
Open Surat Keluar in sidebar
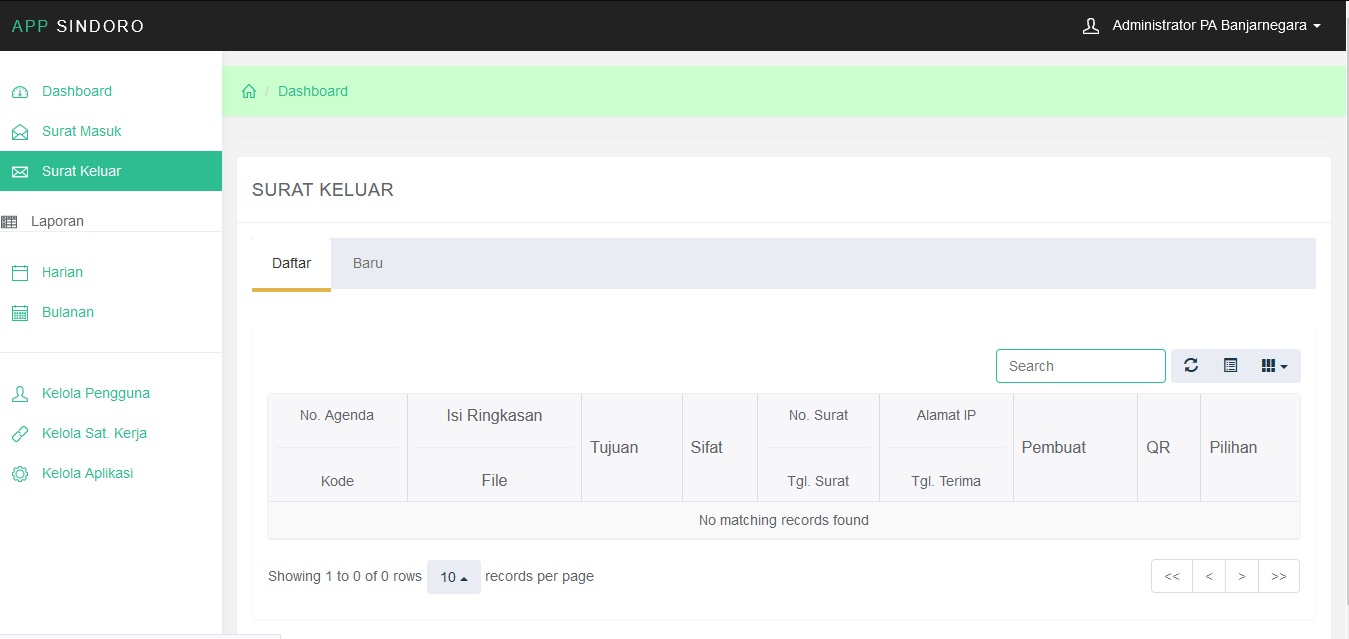click(x=81, y=171)
